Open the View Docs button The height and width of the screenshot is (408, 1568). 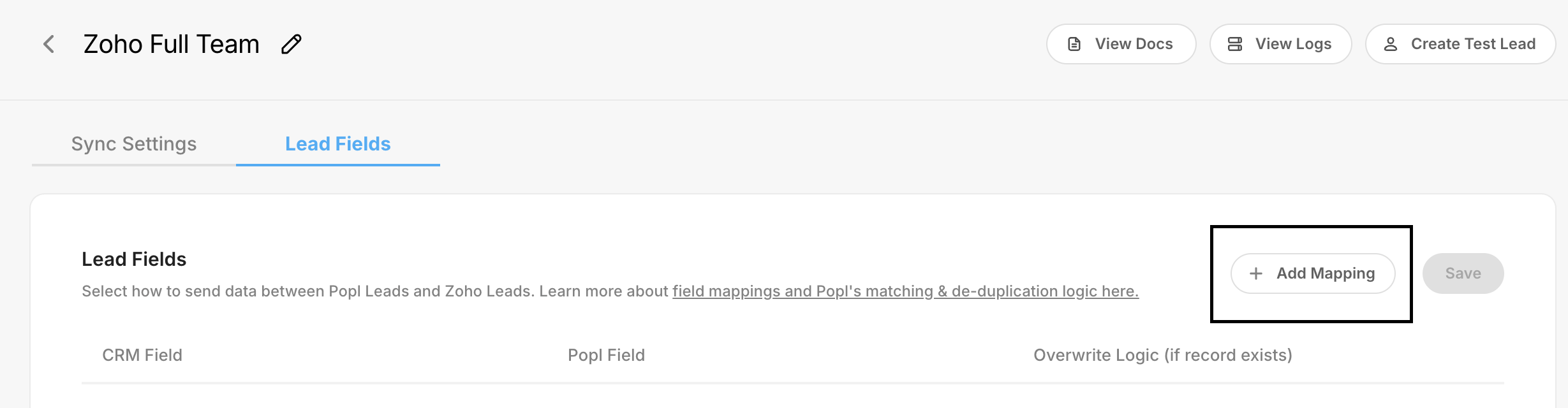coord(1121,44)
